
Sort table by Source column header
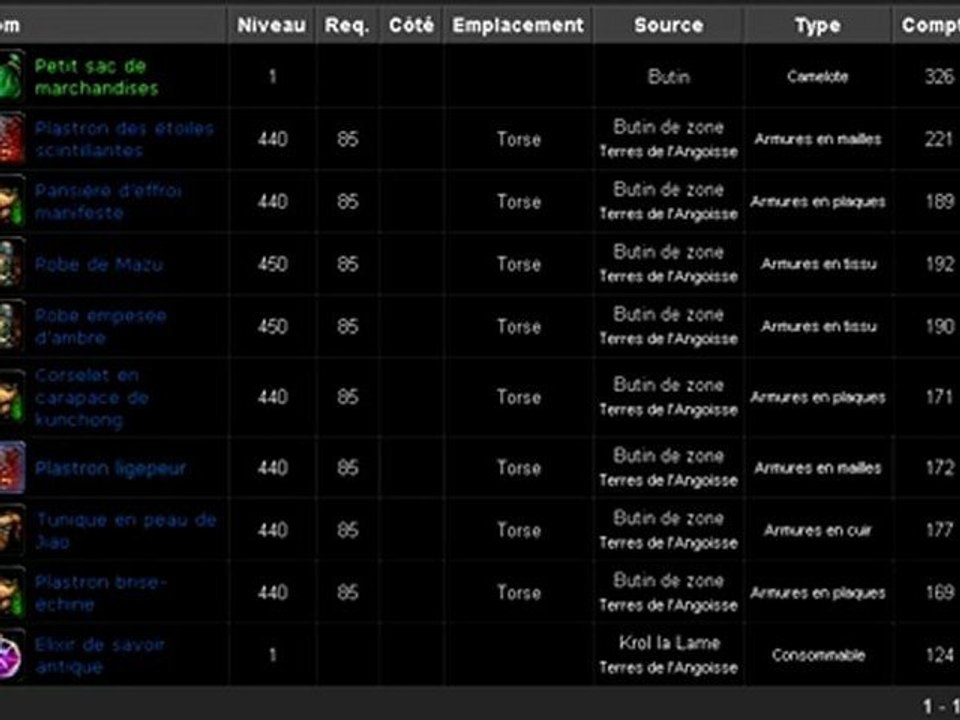pyautogui.click(x=669, y=25)
